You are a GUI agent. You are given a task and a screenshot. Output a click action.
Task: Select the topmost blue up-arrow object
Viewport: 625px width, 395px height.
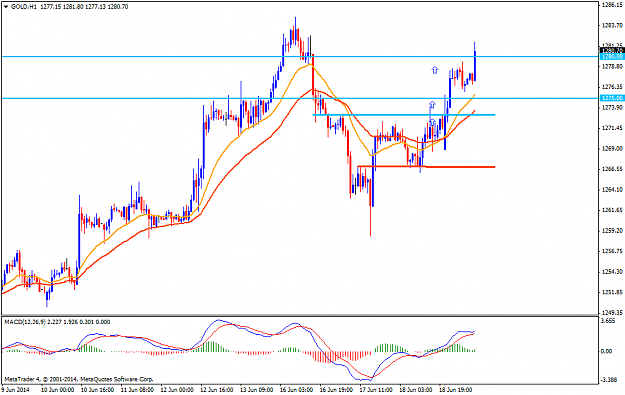click(434, 70)
